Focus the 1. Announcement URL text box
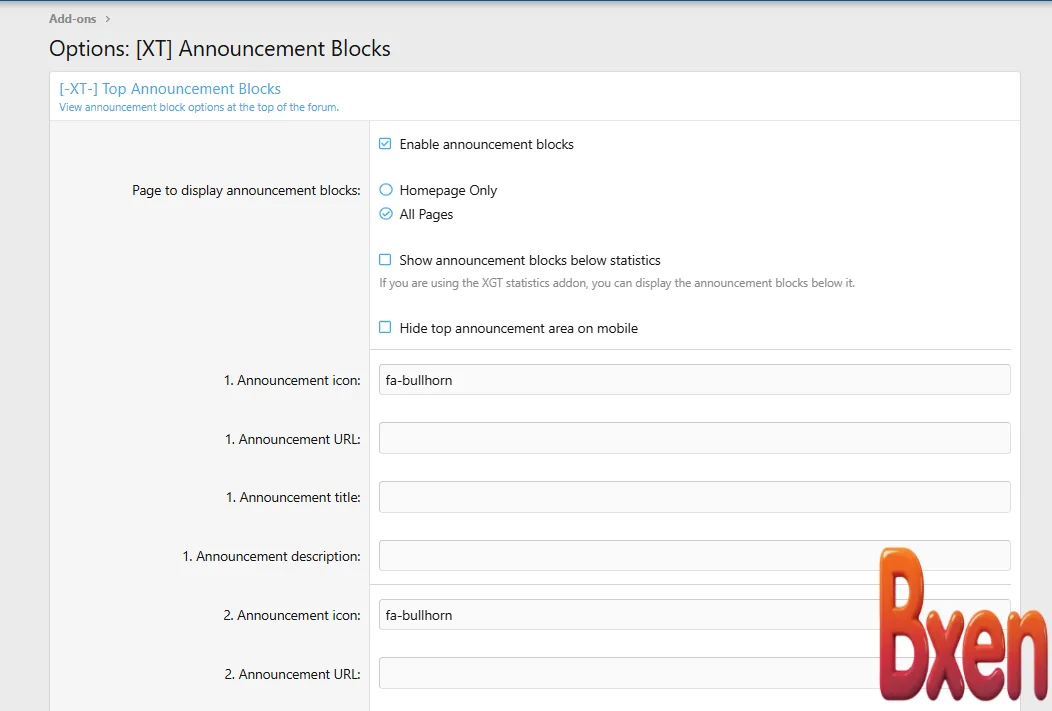This screenshot has width=1052, height=711. 694,438
